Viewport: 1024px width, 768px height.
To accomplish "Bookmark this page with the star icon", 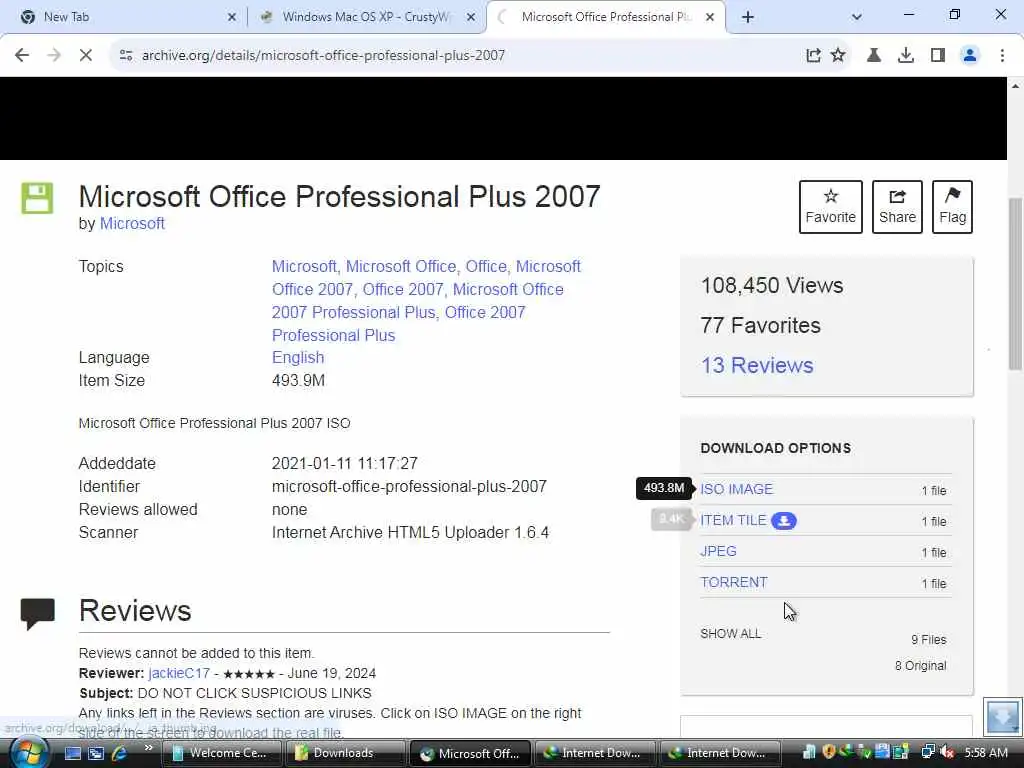I will coord(838,56).
